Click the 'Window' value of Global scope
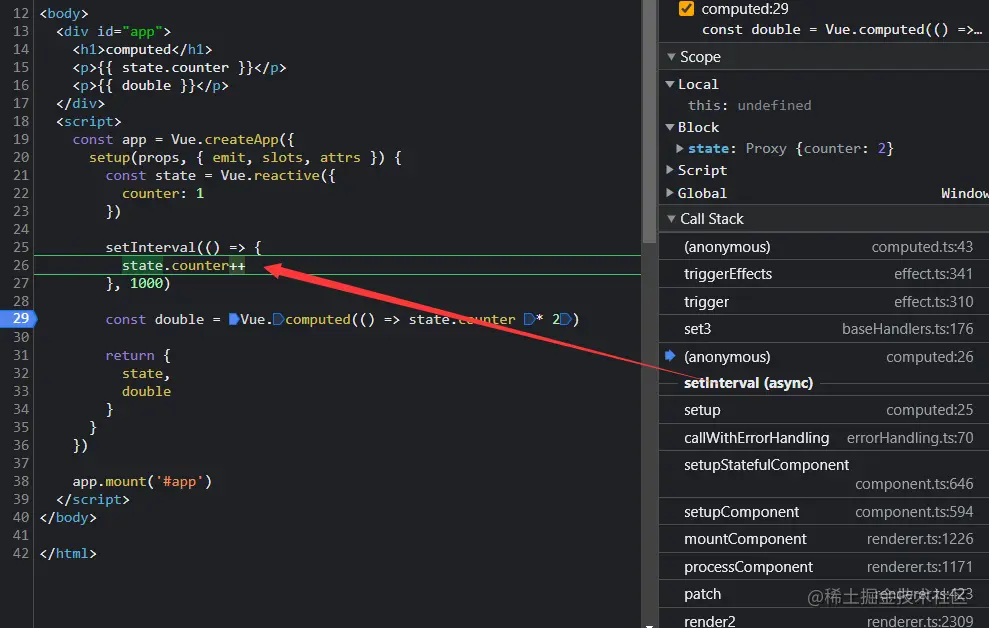Image resolution: width=989 pixels, height=628 pixels. click(964, 193)
